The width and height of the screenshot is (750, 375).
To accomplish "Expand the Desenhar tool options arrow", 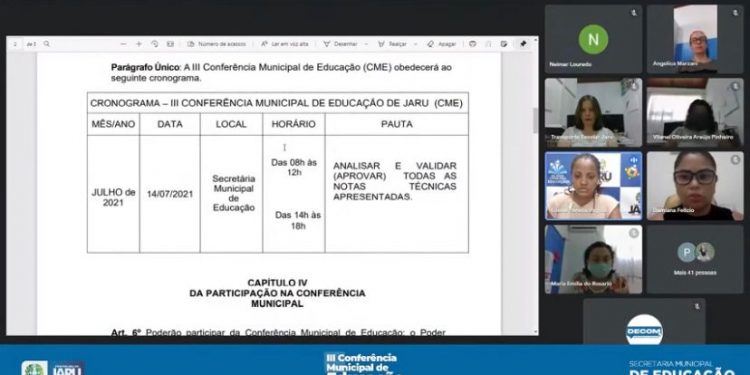I will (366, 44).
